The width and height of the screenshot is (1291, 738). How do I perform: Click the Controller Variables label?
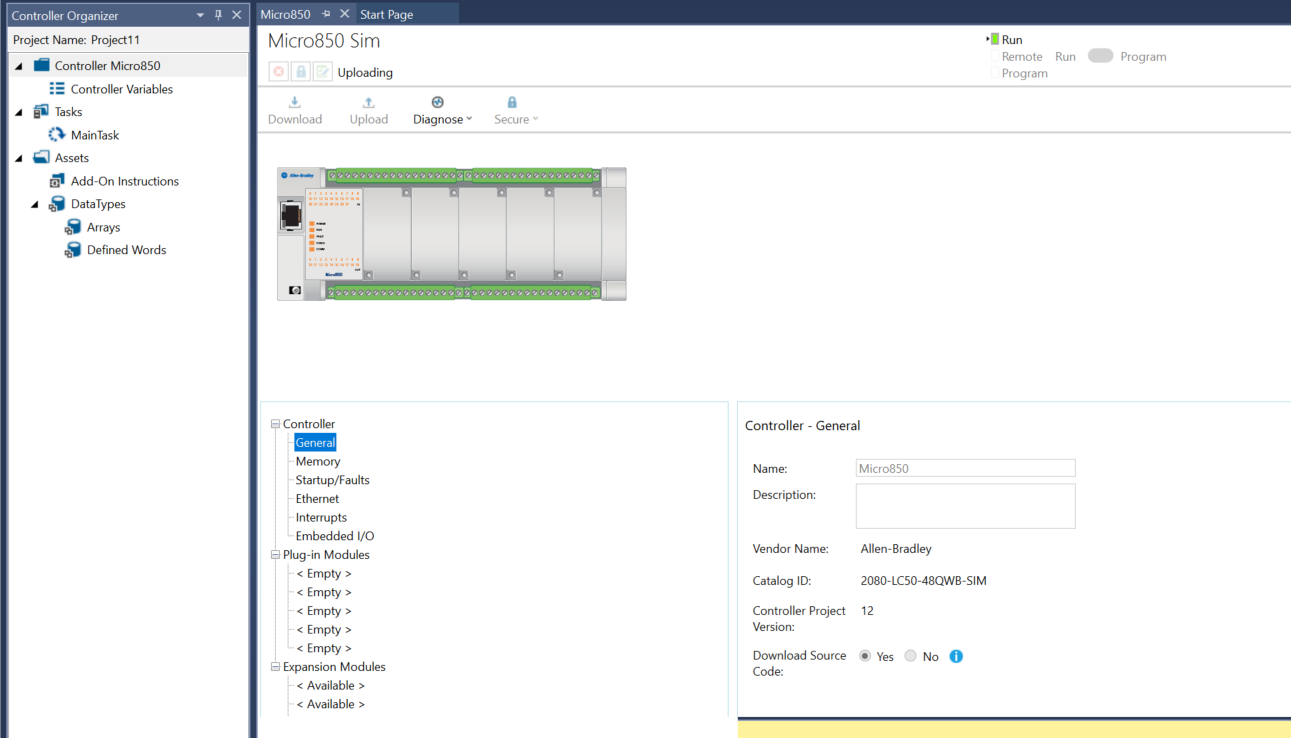pos(122,89)
